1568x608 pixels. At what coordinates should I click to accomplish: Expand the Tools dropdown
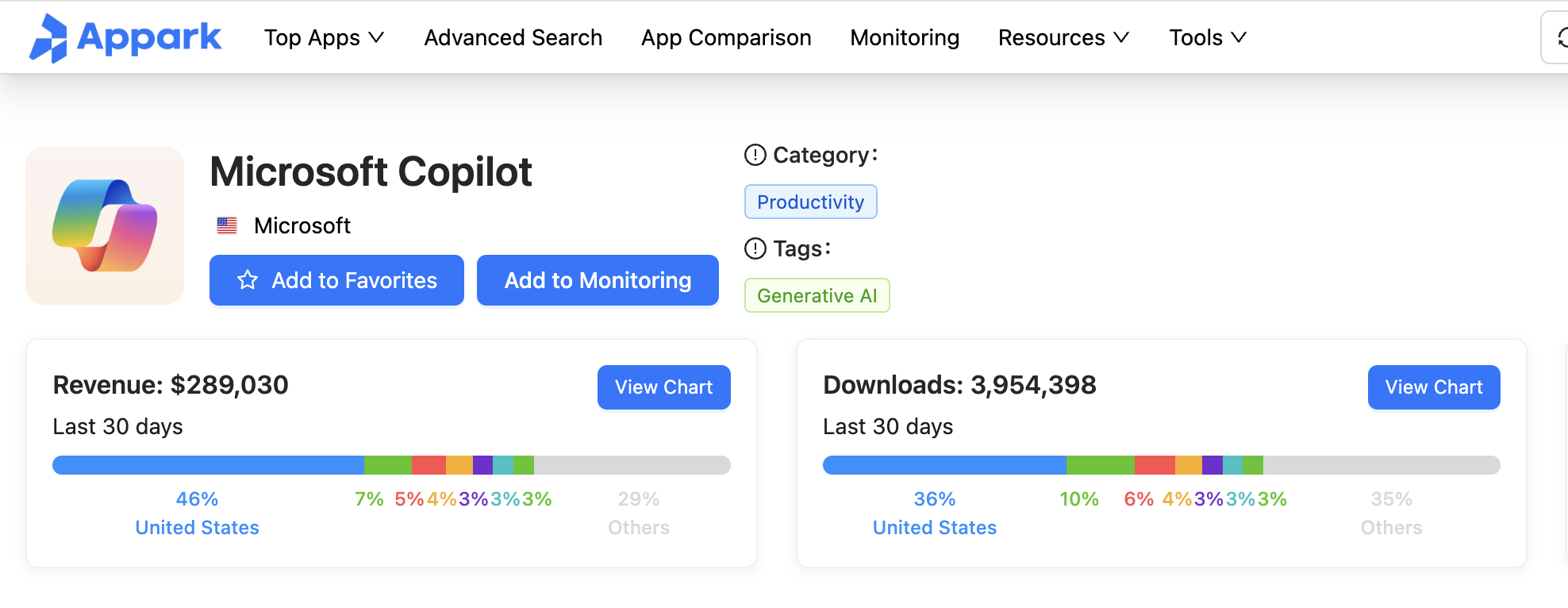pyautogui.click(x=1208, y=37)
